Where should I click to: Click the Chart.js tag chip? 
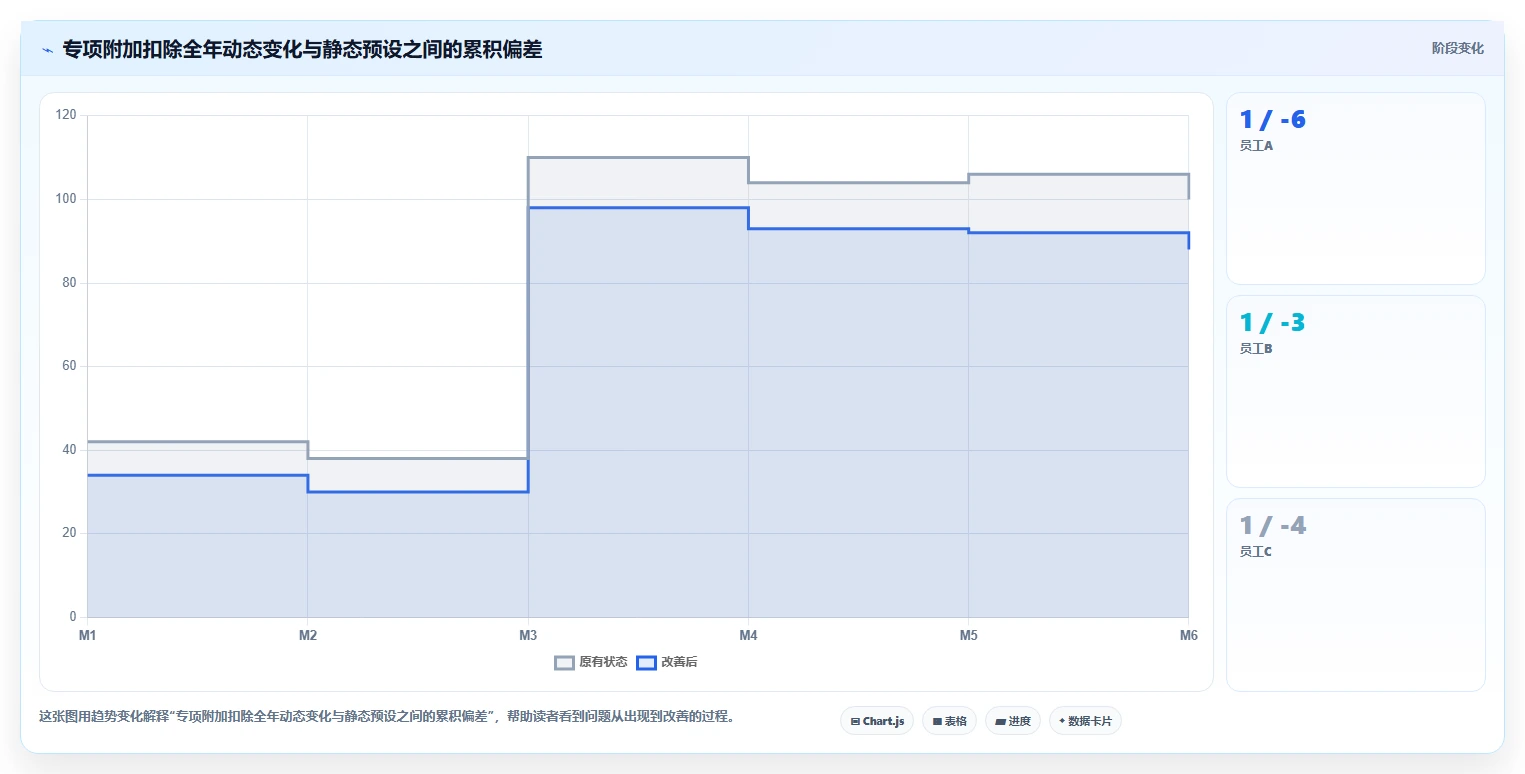[877, 721]
